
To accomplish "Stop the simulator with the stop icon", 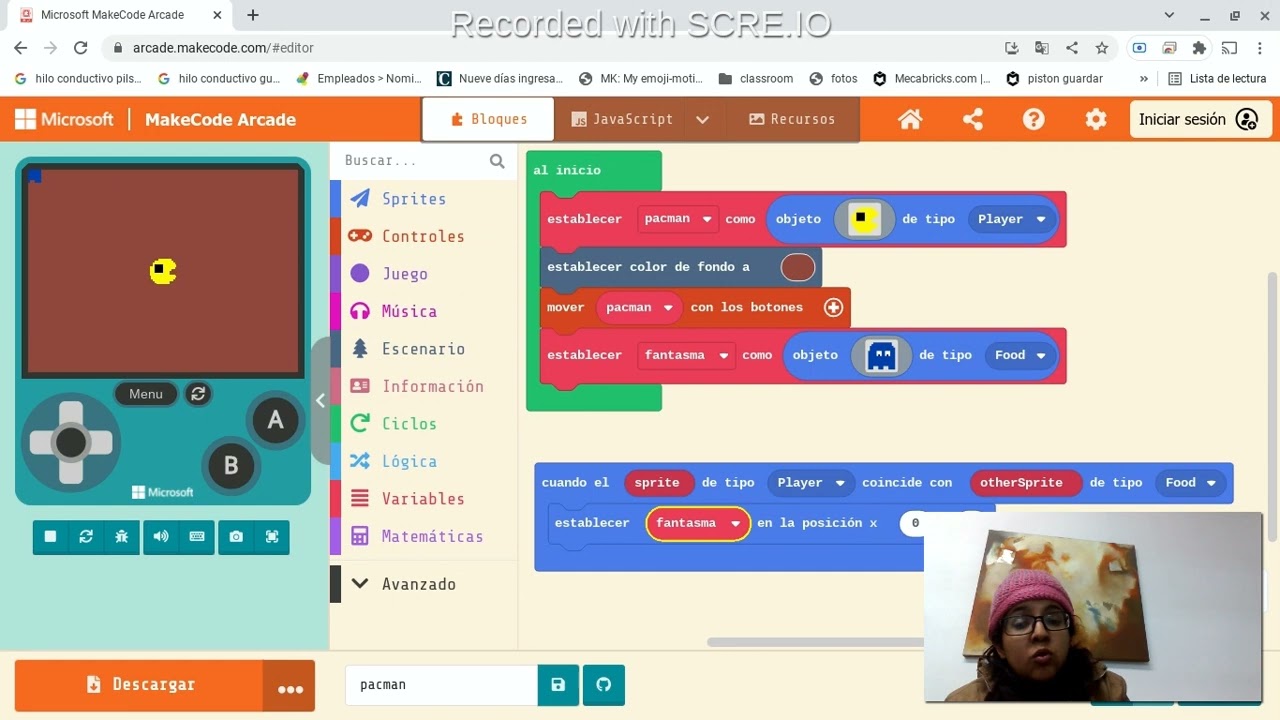I will pyautogui.click(x=50, y=537).
